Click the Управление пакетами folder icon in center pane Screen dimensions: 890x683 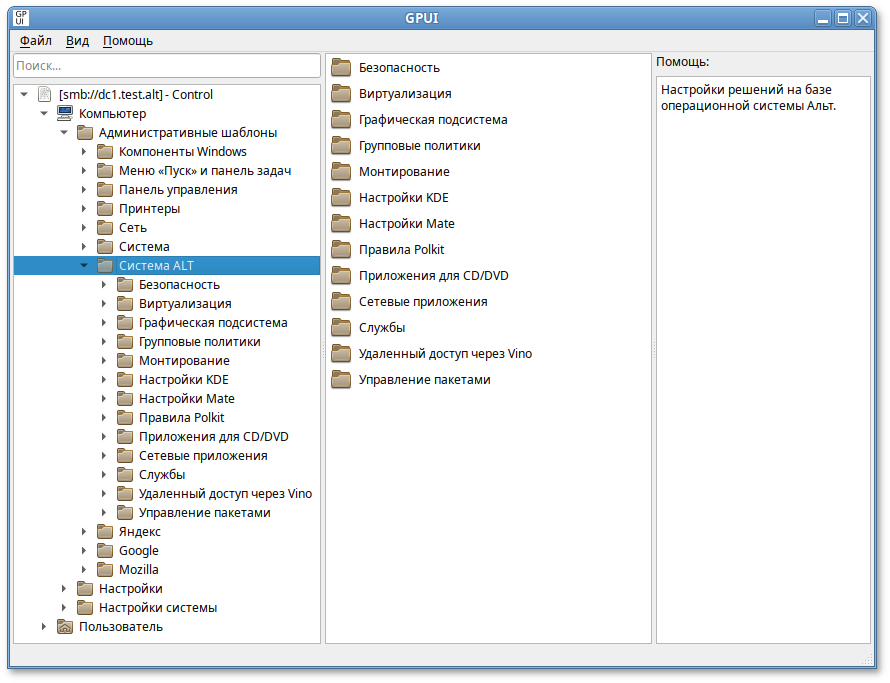pos(342,380)
